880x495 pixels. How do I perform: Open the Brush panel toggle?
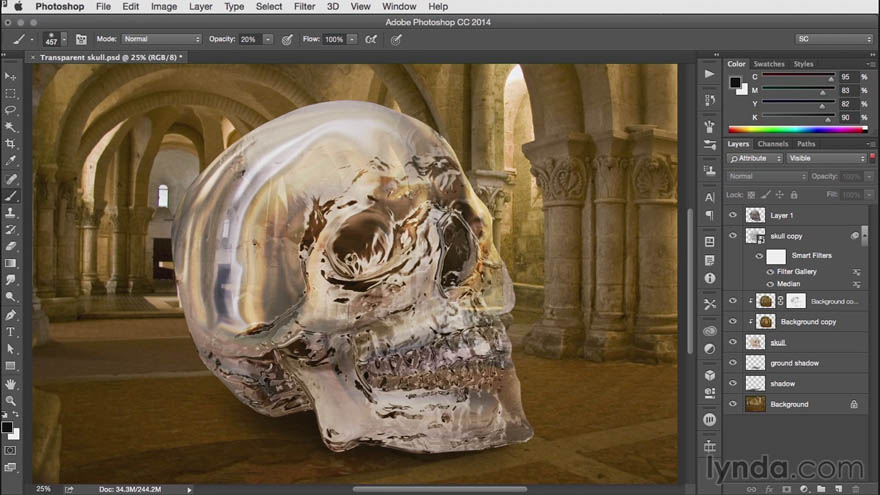(x=81, y=39)
